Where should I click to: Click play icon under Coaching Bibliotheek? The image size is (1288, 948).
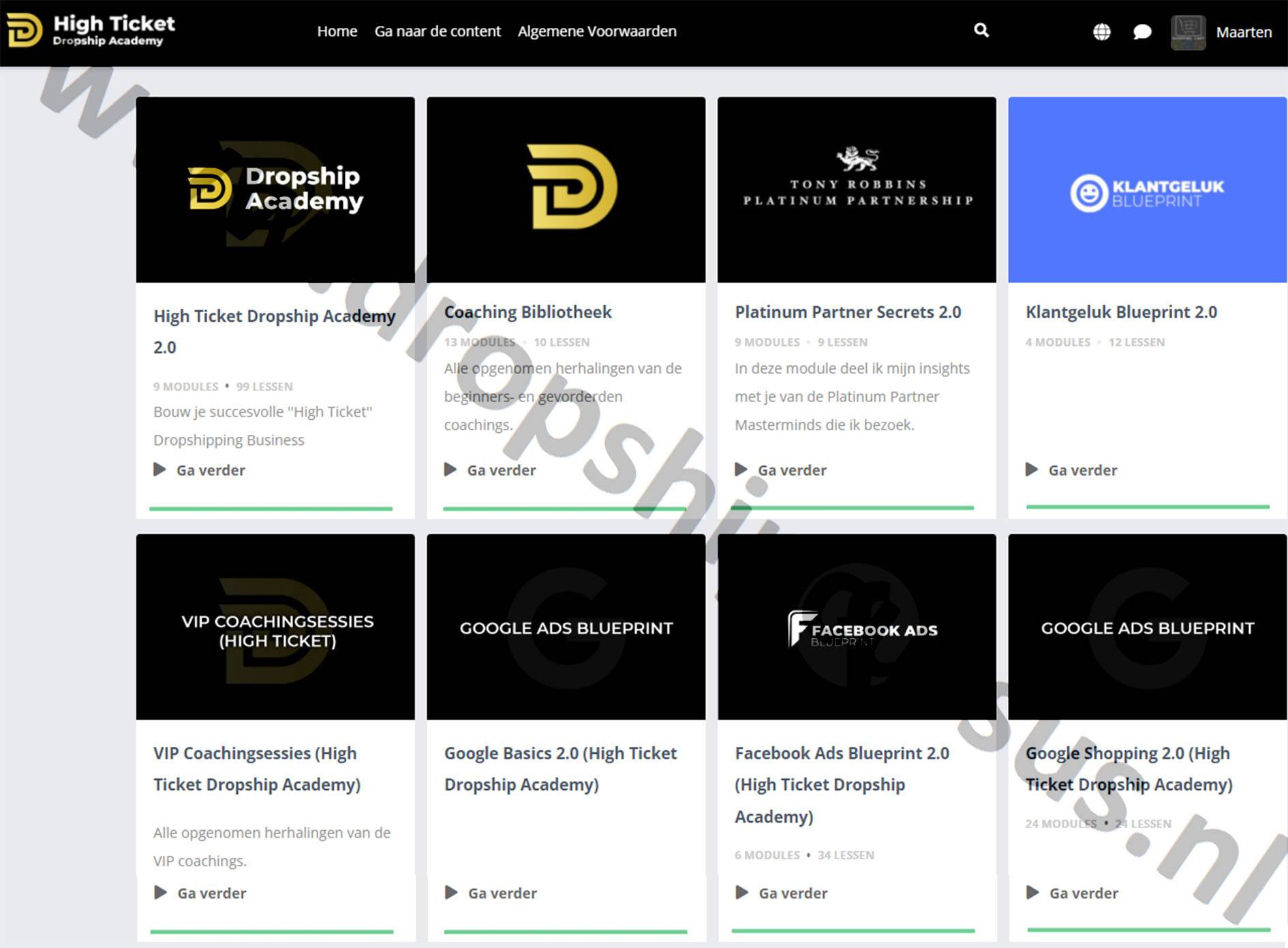450,470
